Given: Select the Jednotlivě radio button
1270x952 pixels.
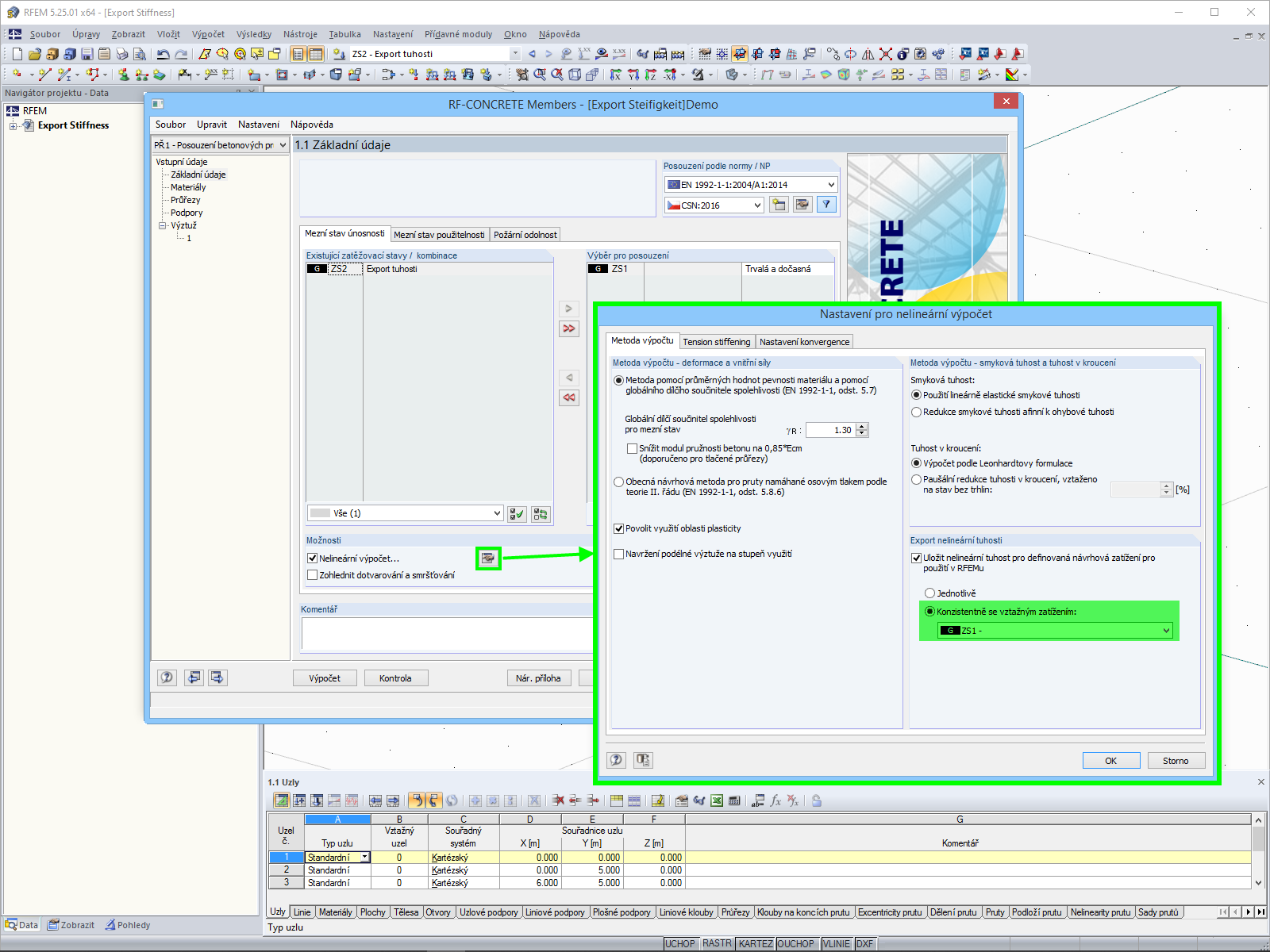Looking at the screenshot, I should 930,593.
